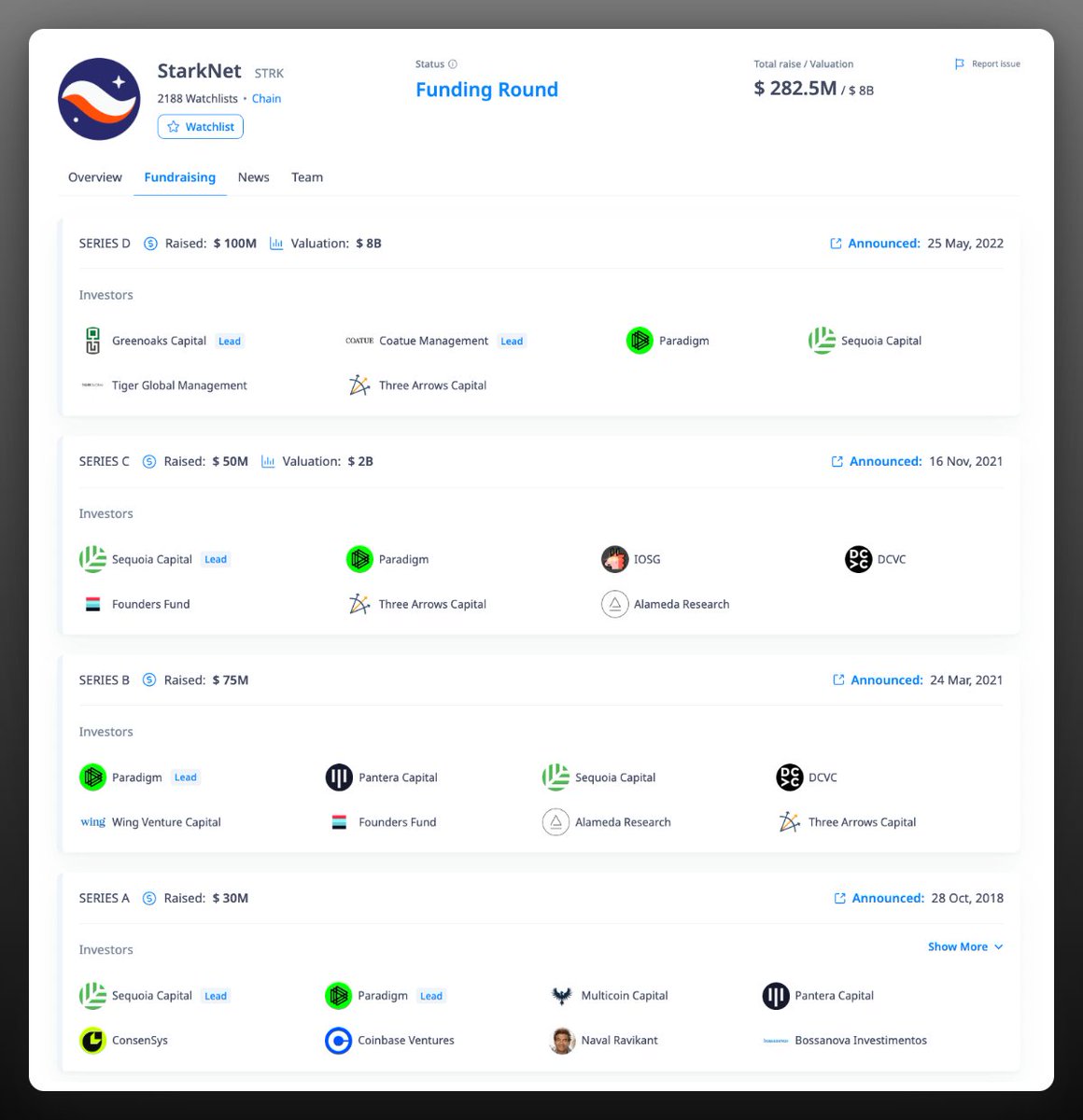Open DCVC name in Series B
Image resolution: width=1083 pixels, height=1120 pixels.
pyautogui.click(x=823, y=777)
